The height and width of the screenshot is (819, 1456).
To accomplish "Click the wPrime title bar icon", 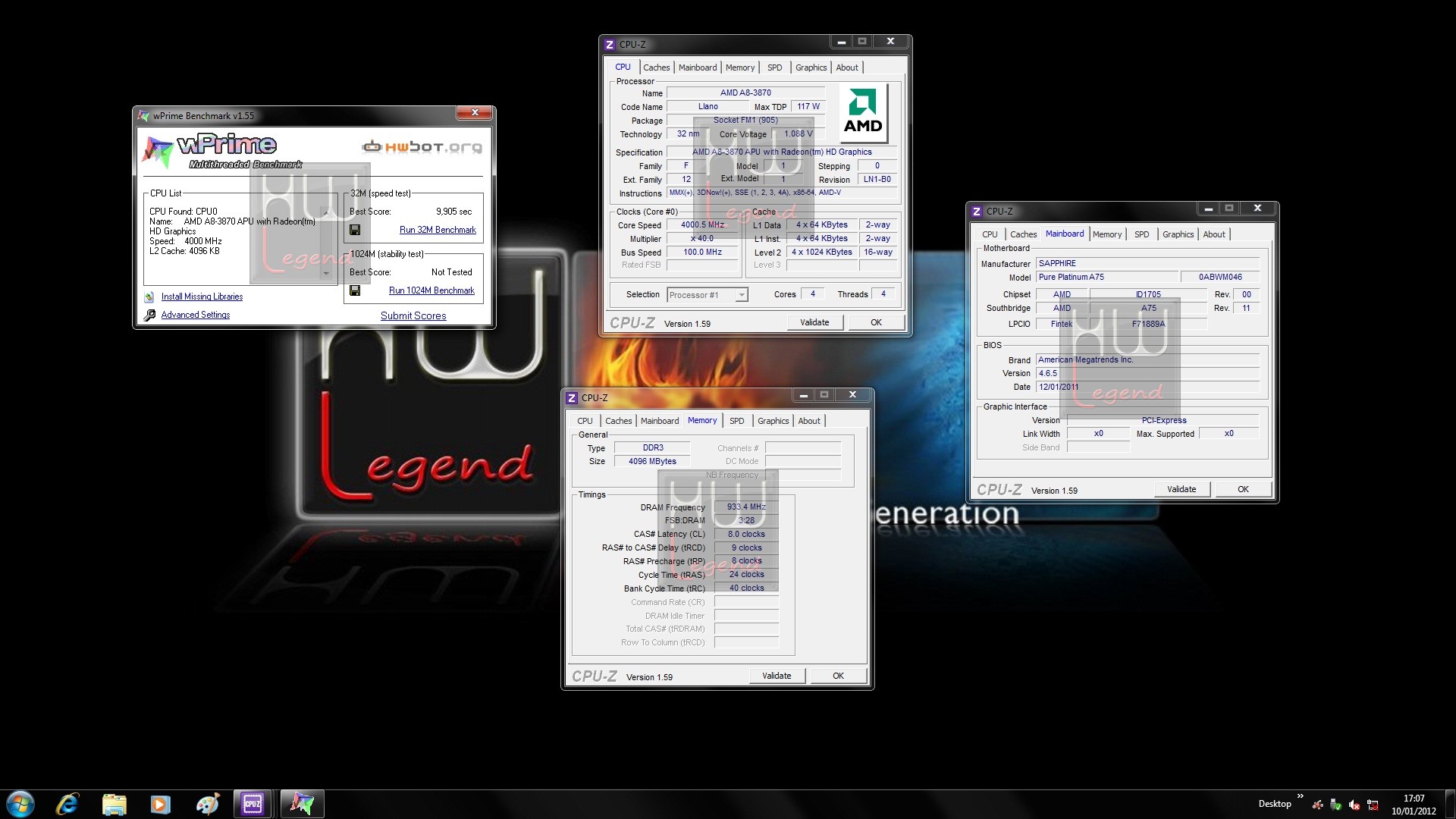I will [143, 116].
